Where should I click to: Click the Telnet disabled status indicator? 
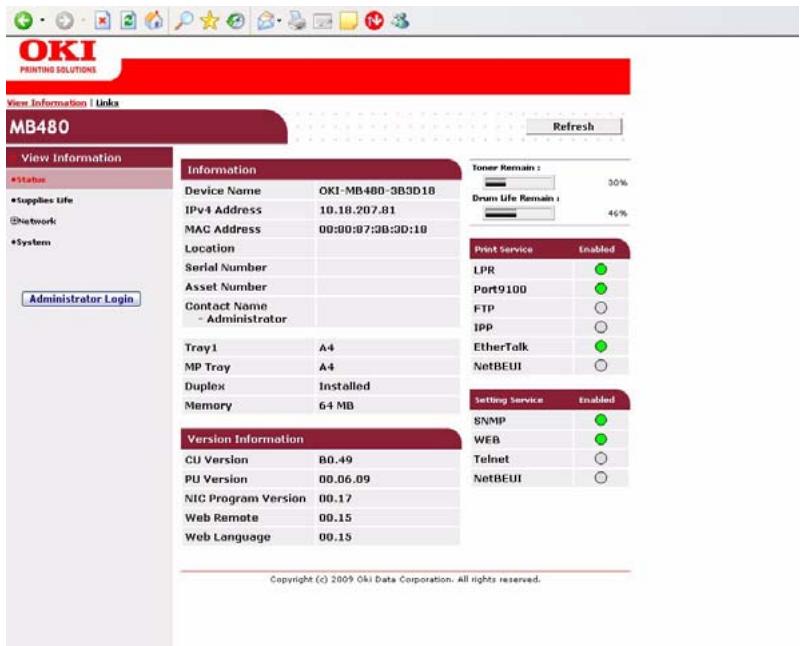601,459
